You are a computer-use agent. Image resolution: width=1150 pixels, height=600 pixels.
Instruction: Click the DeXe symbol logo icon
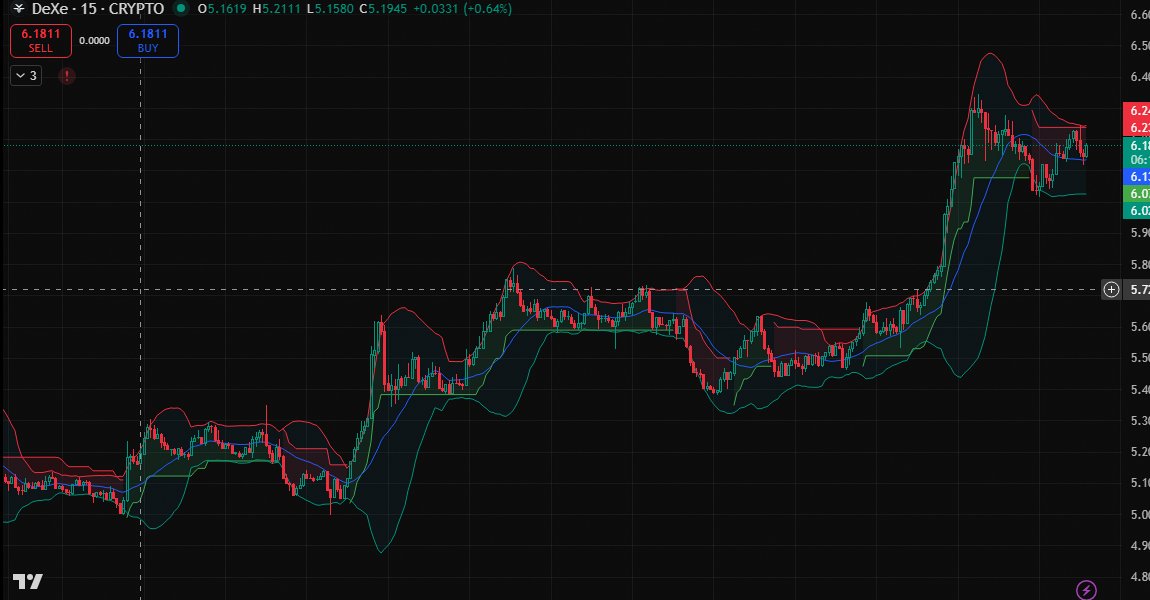tap(19, 9)
